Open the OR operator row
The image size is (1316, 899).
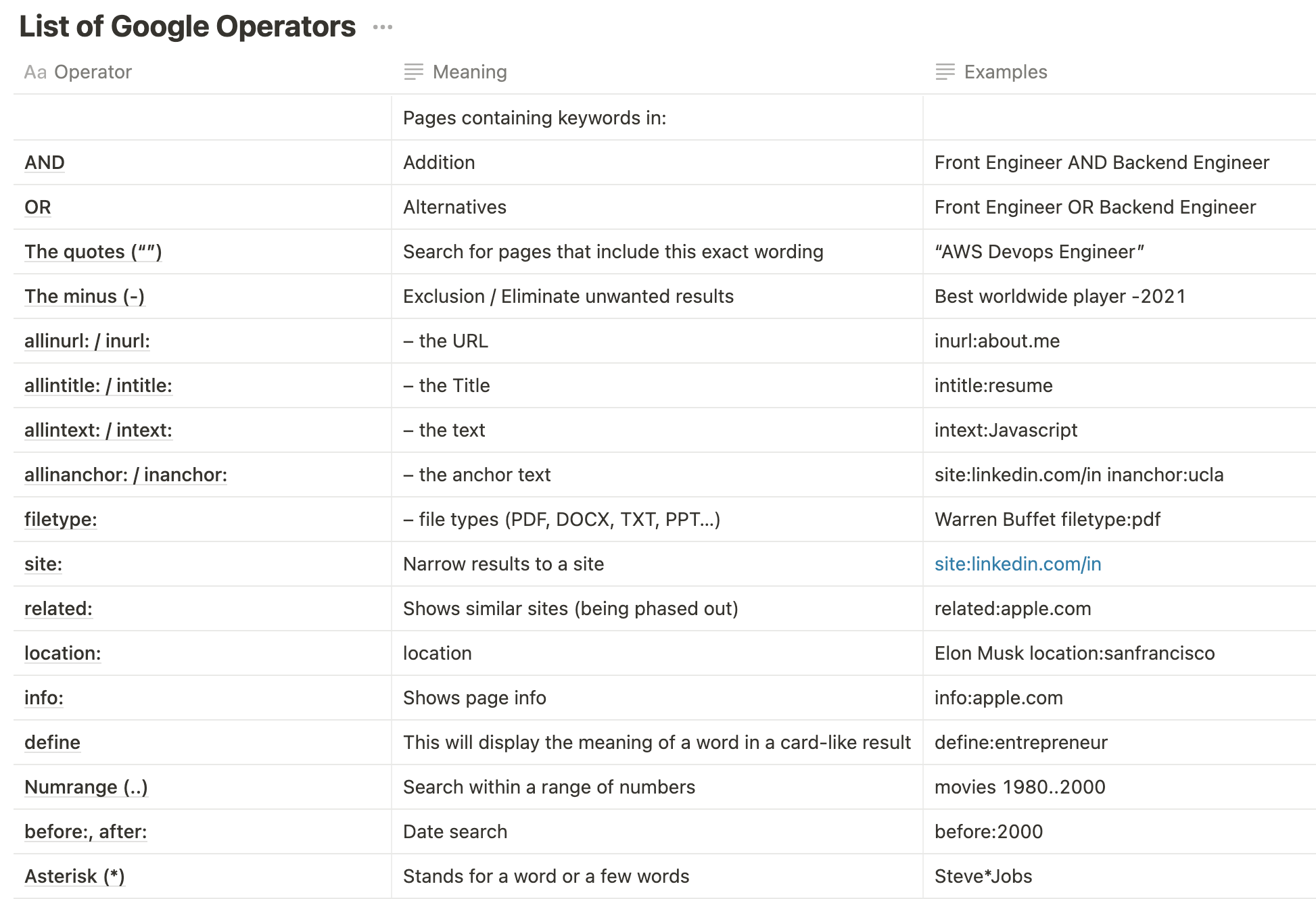coord(38,208)
